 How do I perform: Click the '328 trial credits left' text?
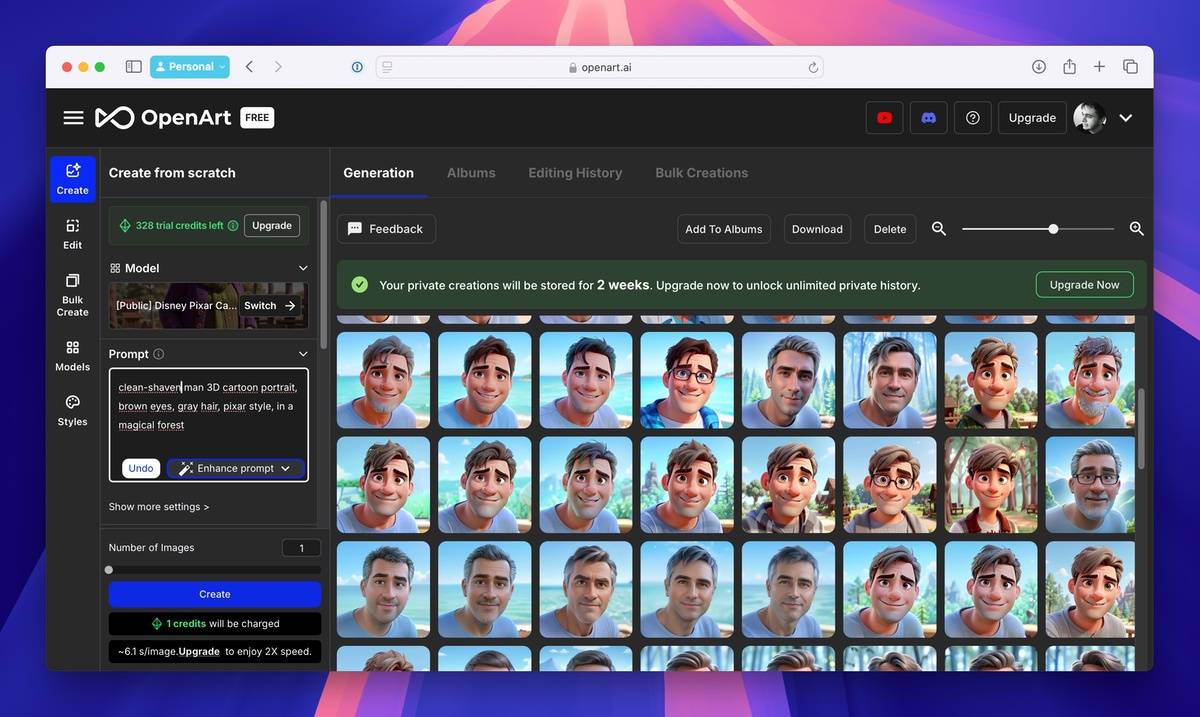tap(179, 226)
